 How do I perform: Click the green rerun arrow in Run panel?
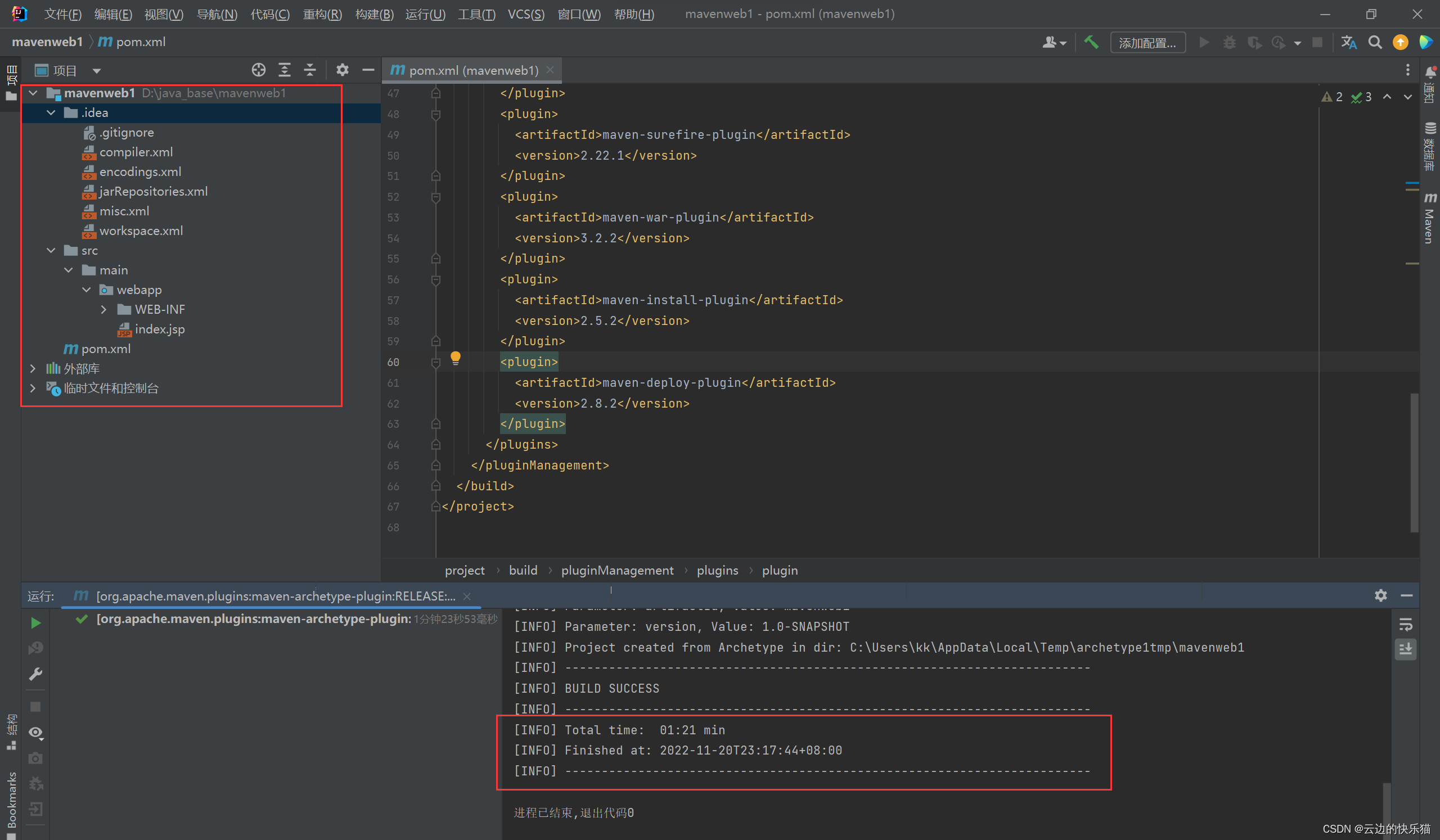click(35, 623)
